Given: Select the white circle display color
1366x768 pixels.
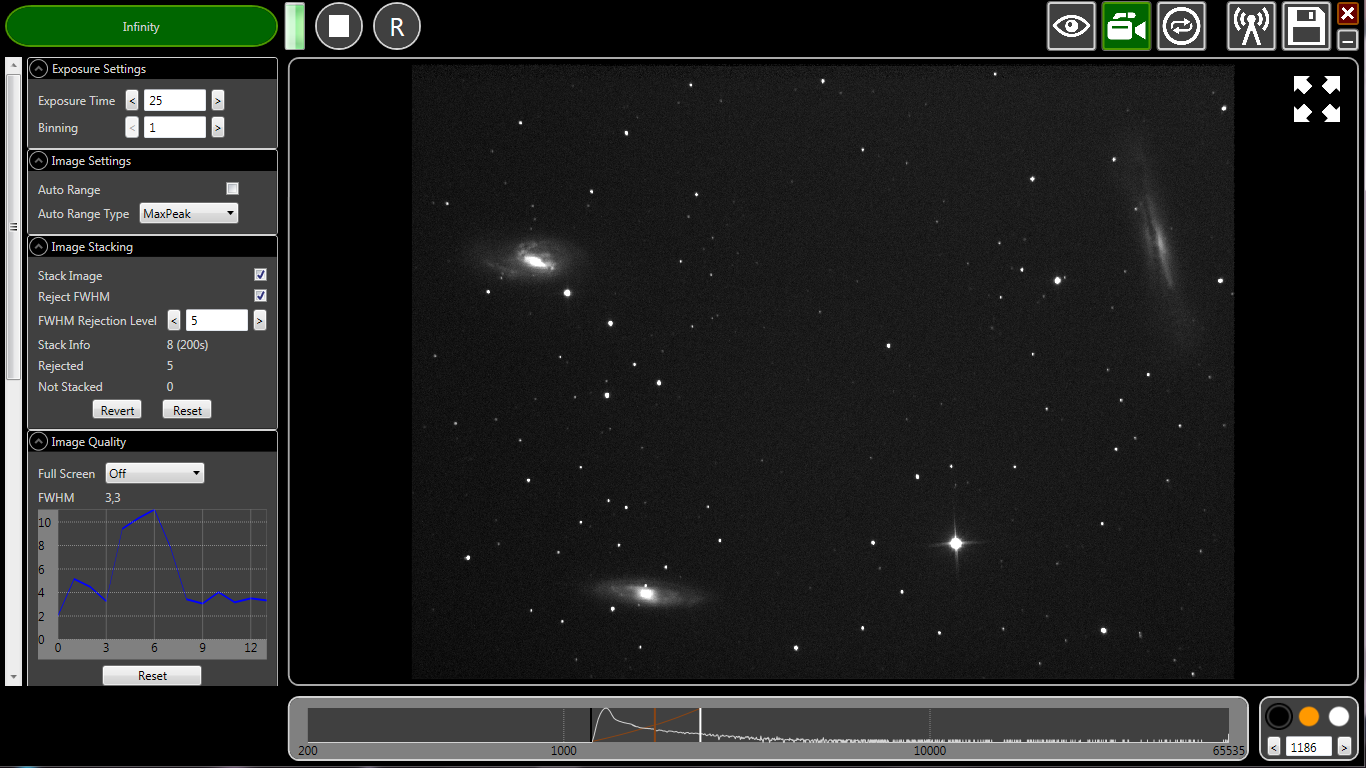Looking at the screenshot, I should click(x=1339, y=716).
